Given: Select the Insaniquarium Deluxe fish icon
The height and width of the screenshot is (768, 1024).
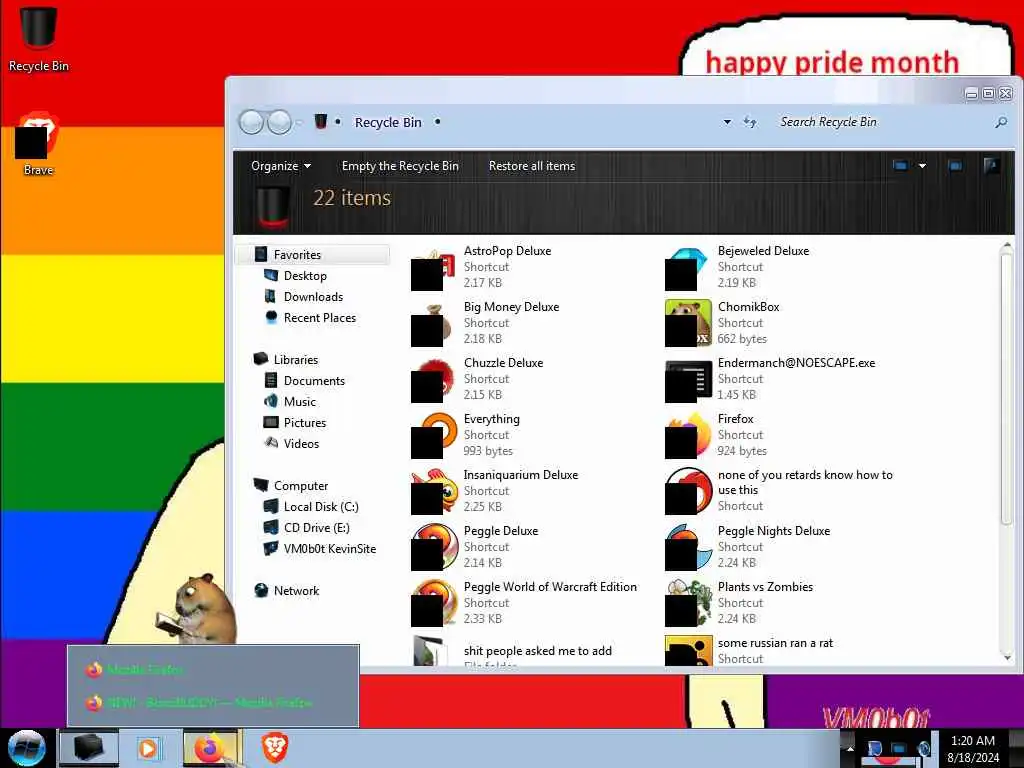Looking at the screenshot, I should (435, 492).
